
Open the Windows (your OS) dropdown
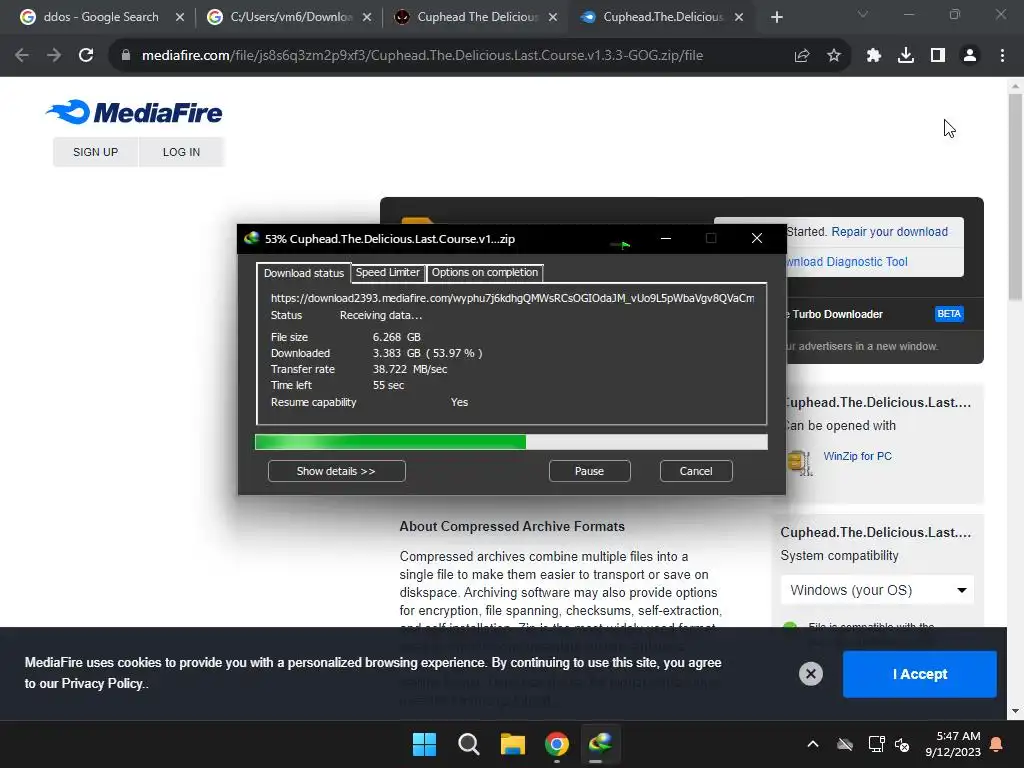[877, 590]
